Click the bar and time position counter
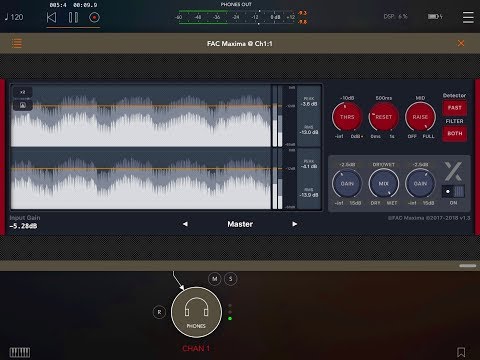The image size is (480, 360). coord(73,5)
